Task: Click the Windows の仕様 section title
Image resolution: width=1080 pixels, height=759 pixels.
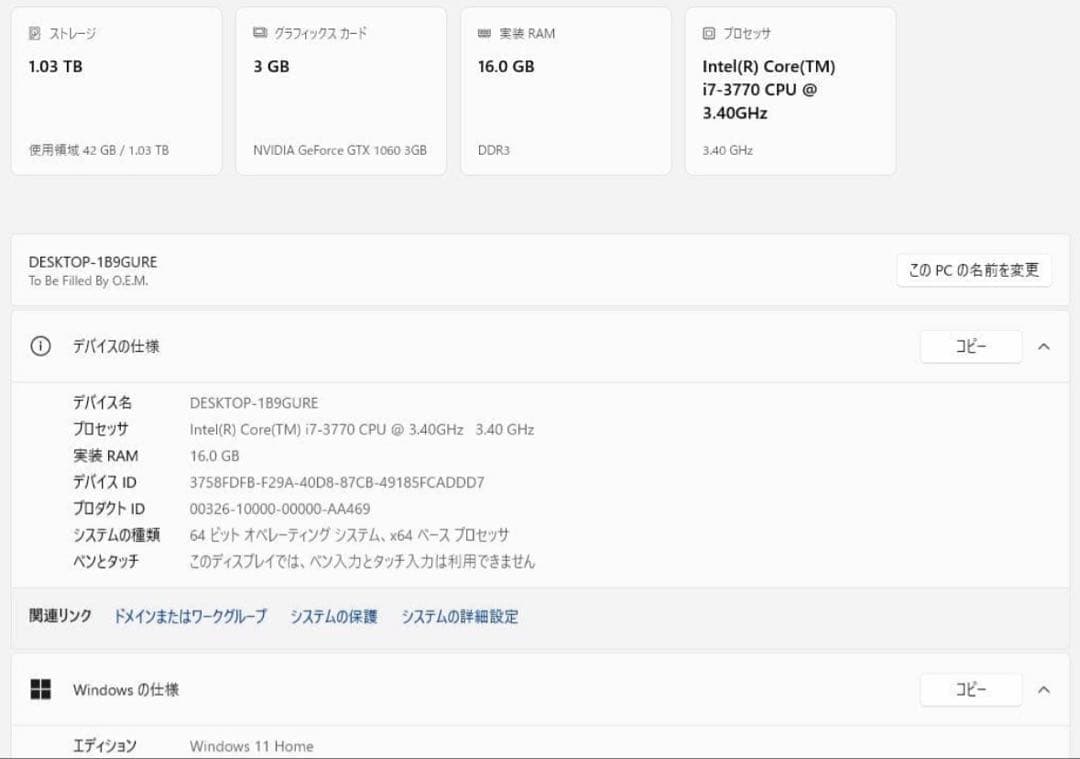Action: click(x=126, y=689)
